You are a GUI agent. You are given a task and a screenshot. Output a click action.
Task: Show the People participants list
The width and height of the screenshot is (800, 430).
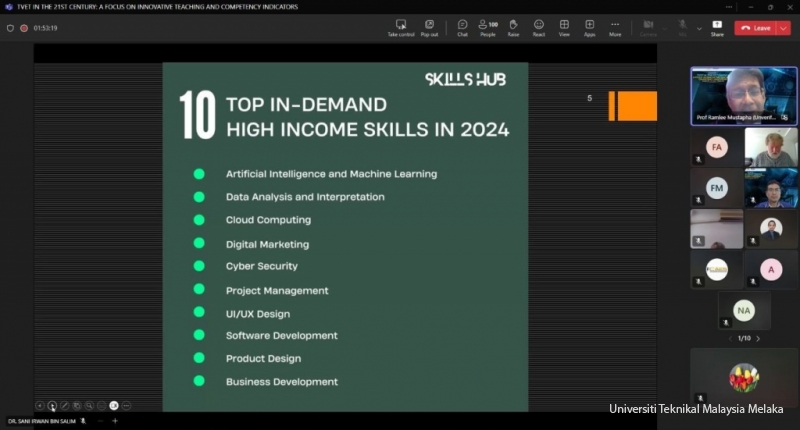pyautogui.click(x=488, y=27)
